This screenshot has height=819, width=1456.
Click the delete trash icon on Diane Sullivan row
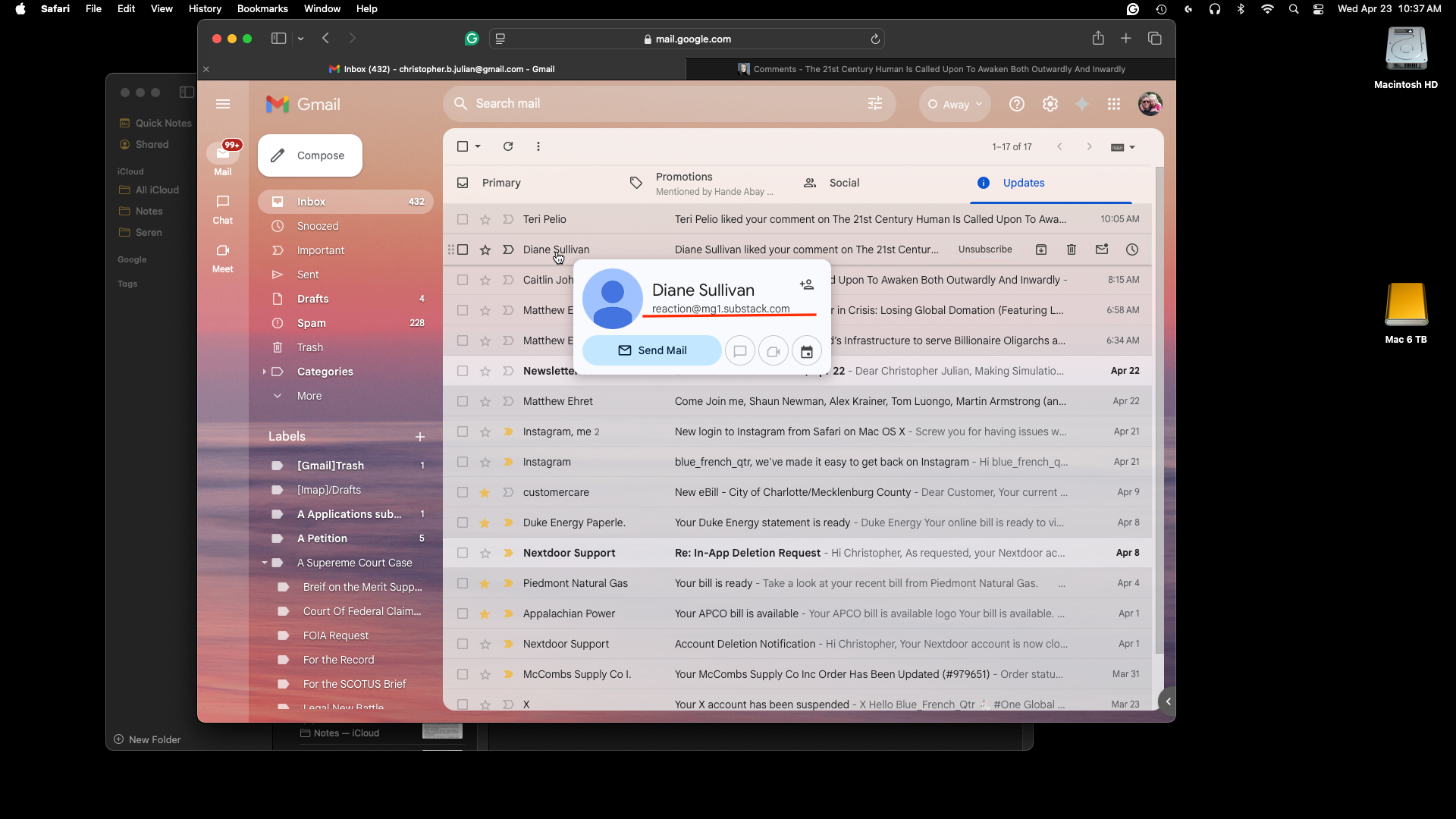[x=1071, y=249]
